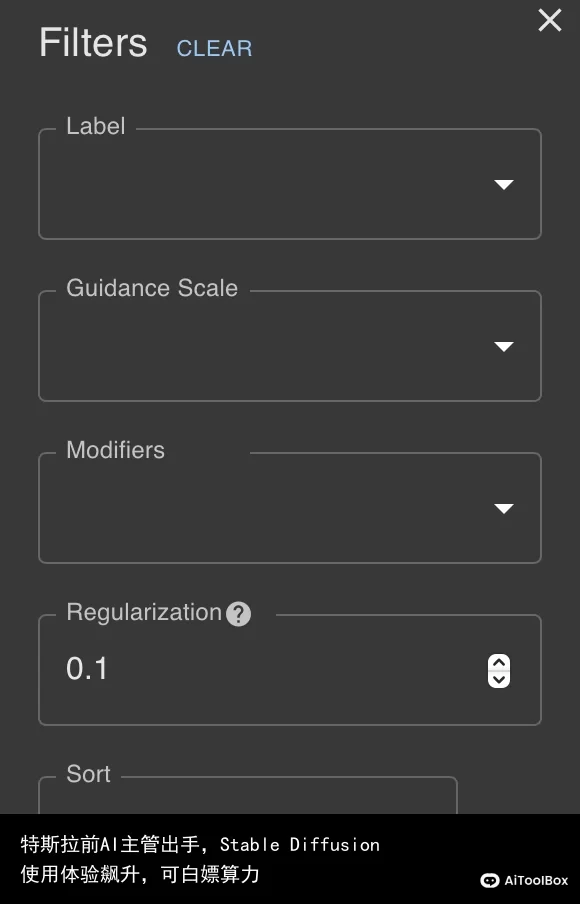Open the Sort dropdown box
Screen dimensions: 580x904
(x=248, y=796)
